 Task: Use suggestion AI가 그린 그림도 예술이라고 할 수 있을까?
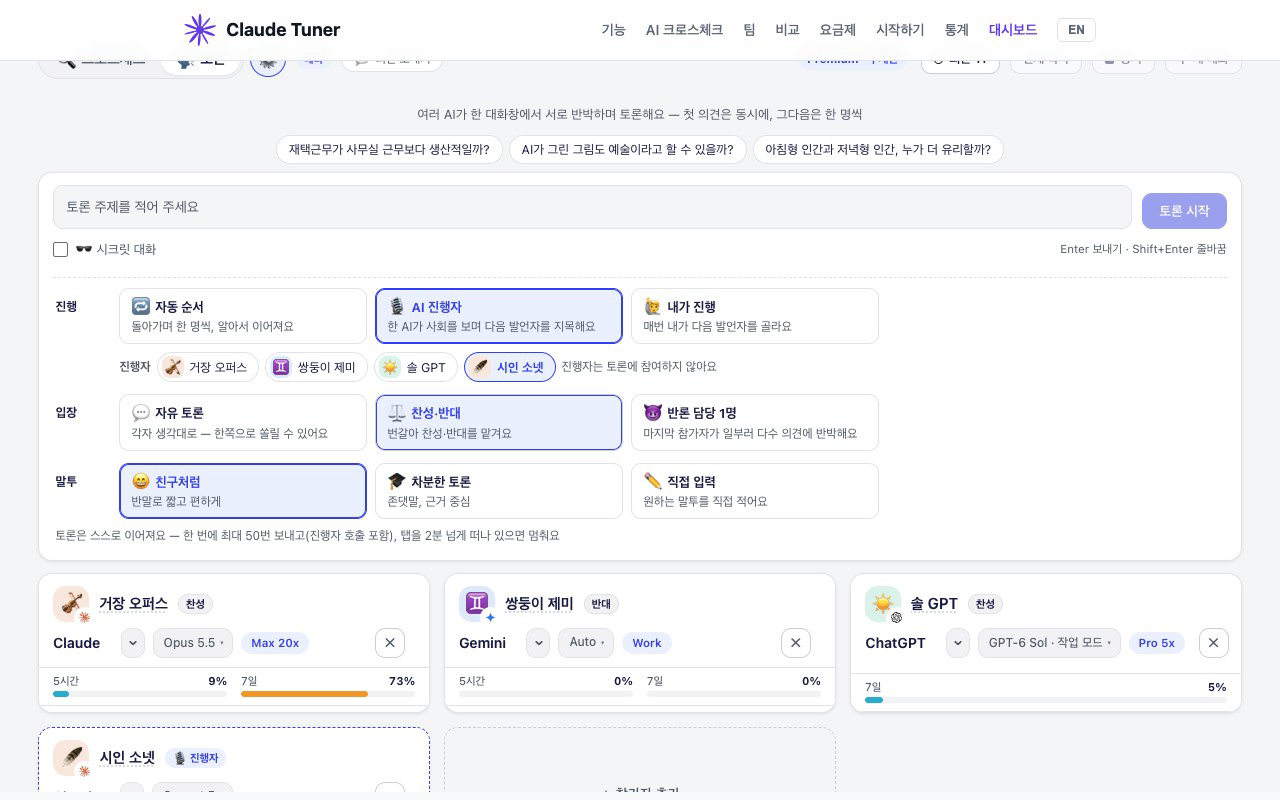tap(628, 150)
